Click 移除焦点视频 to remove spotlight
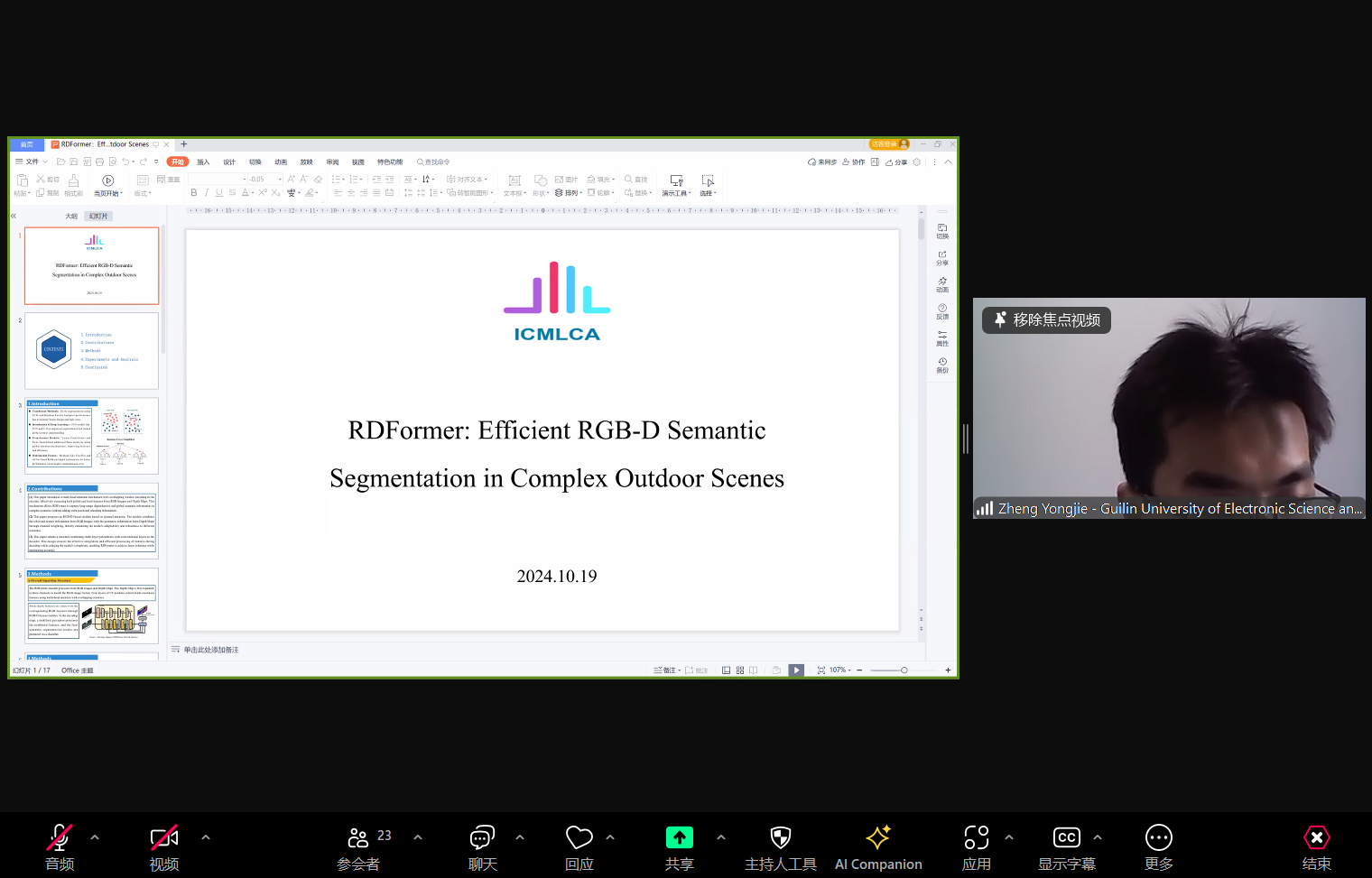Viewport: 1372px width, 878px height. [1047, 320]
